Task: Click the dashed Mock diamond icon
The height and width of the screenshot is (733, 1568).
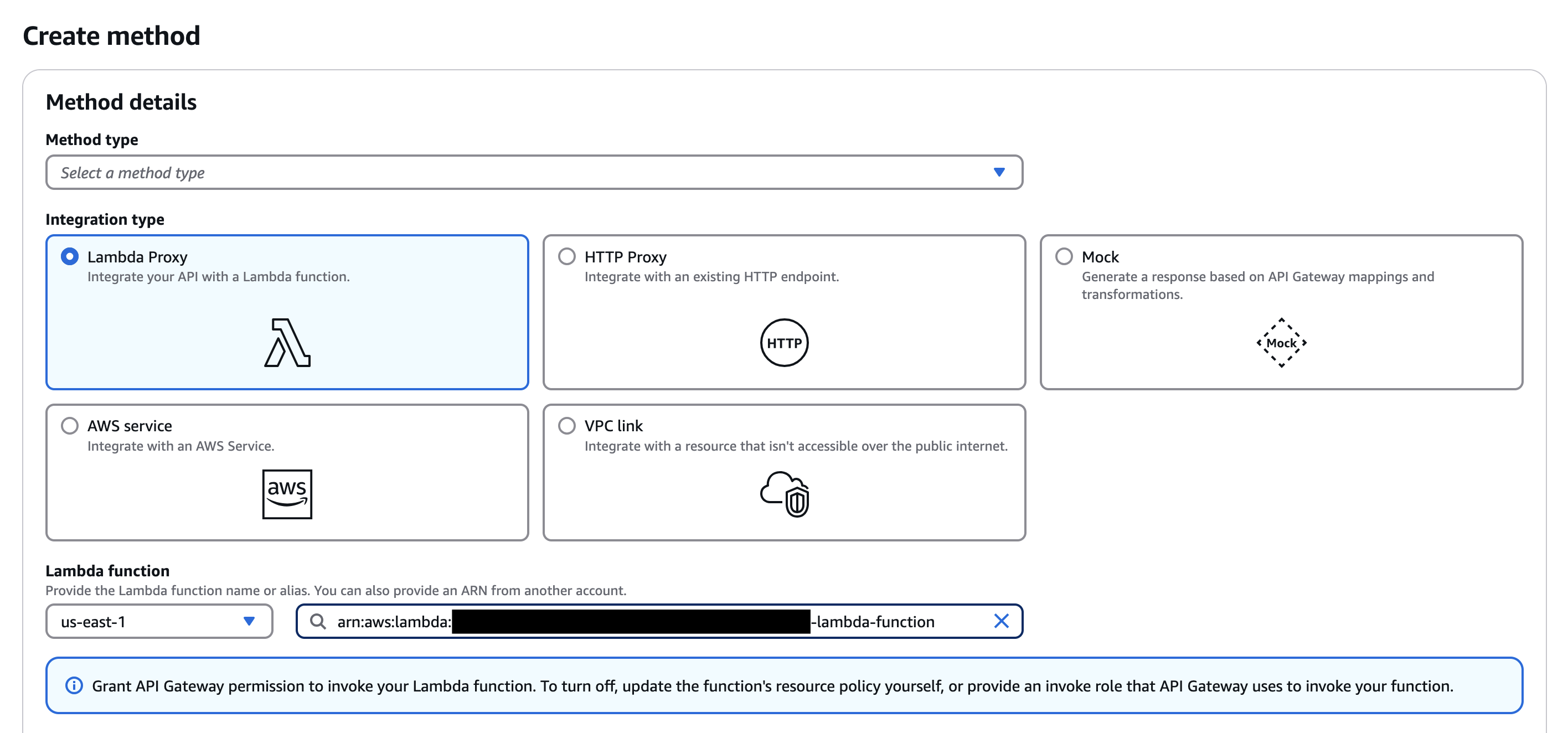Action: click(x=1281, y=343)
